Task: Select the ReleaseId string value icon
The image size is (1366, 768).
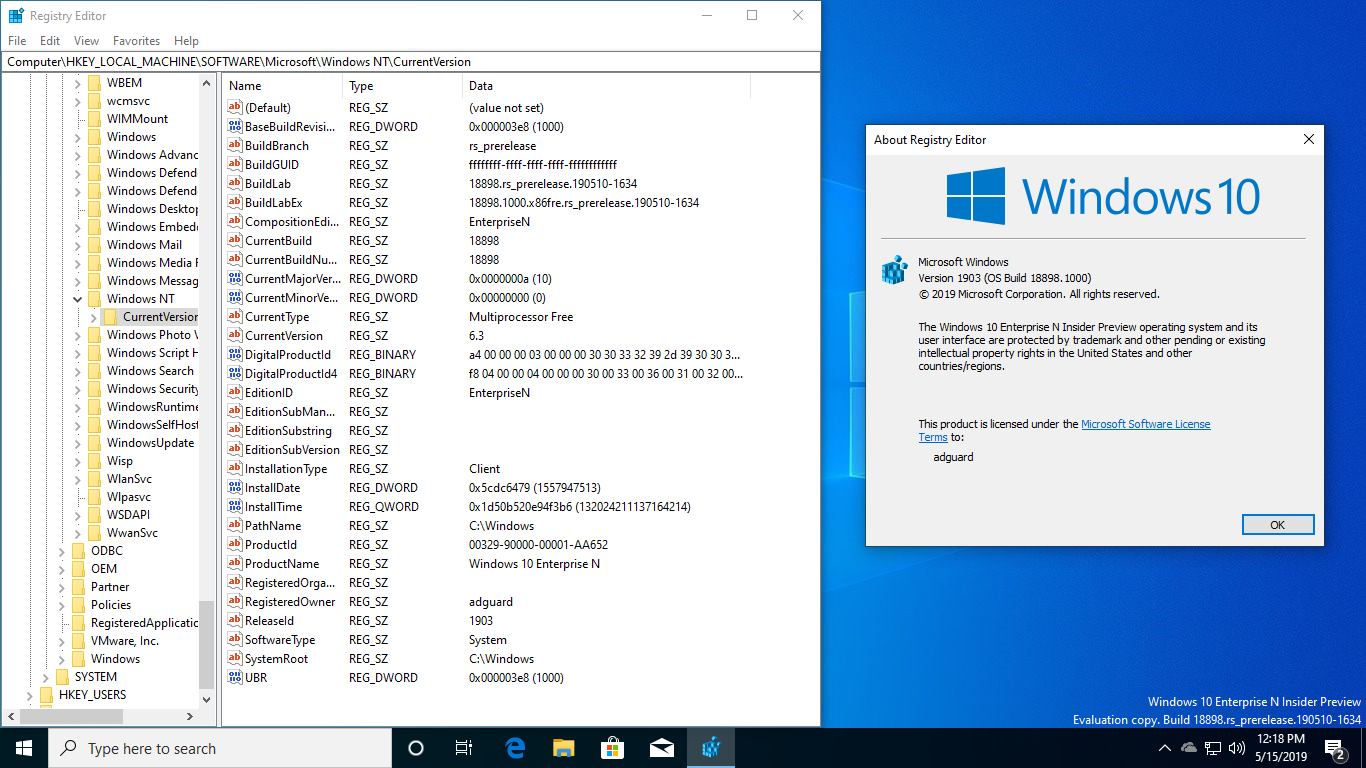Action: coord(235,621)
